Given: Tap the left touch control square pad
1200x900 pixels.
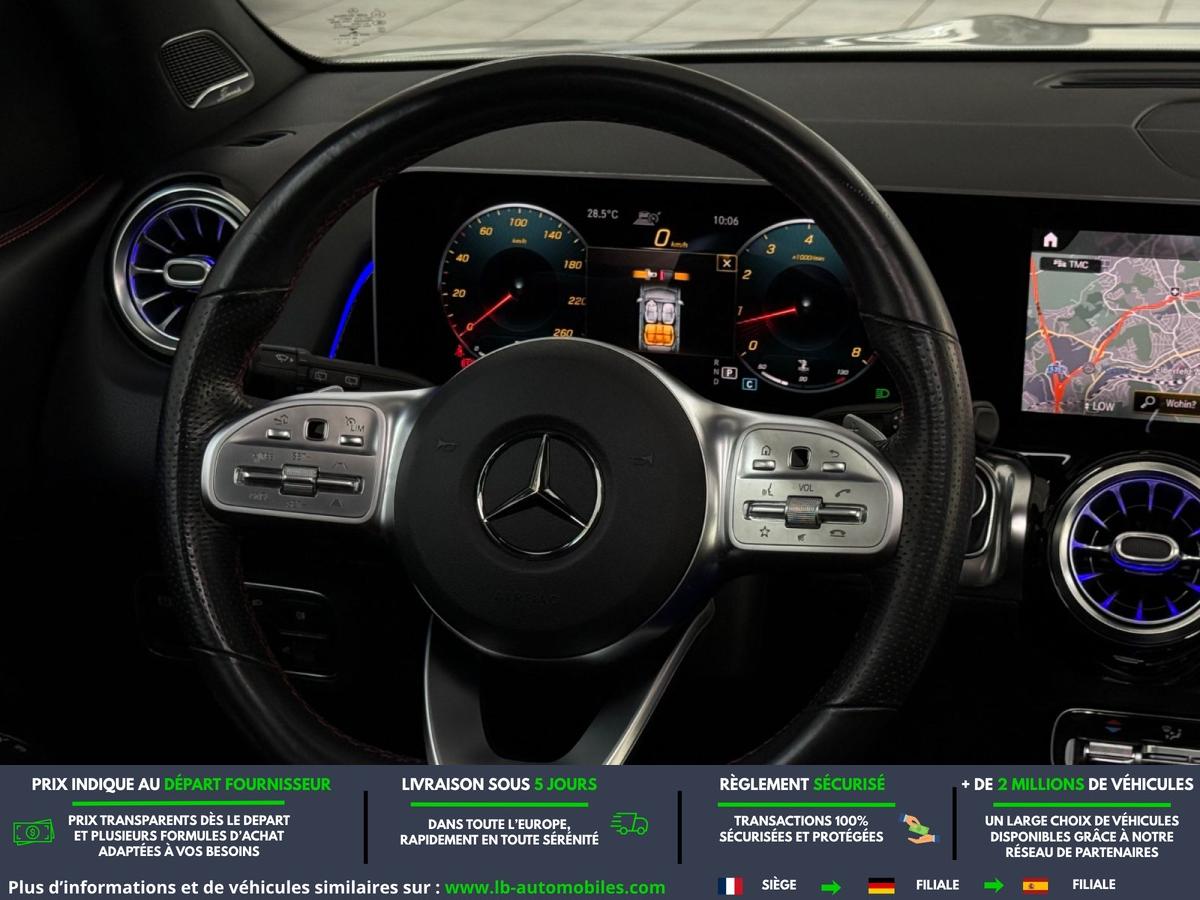Looking at the screenshot, I should coord(316,428).
